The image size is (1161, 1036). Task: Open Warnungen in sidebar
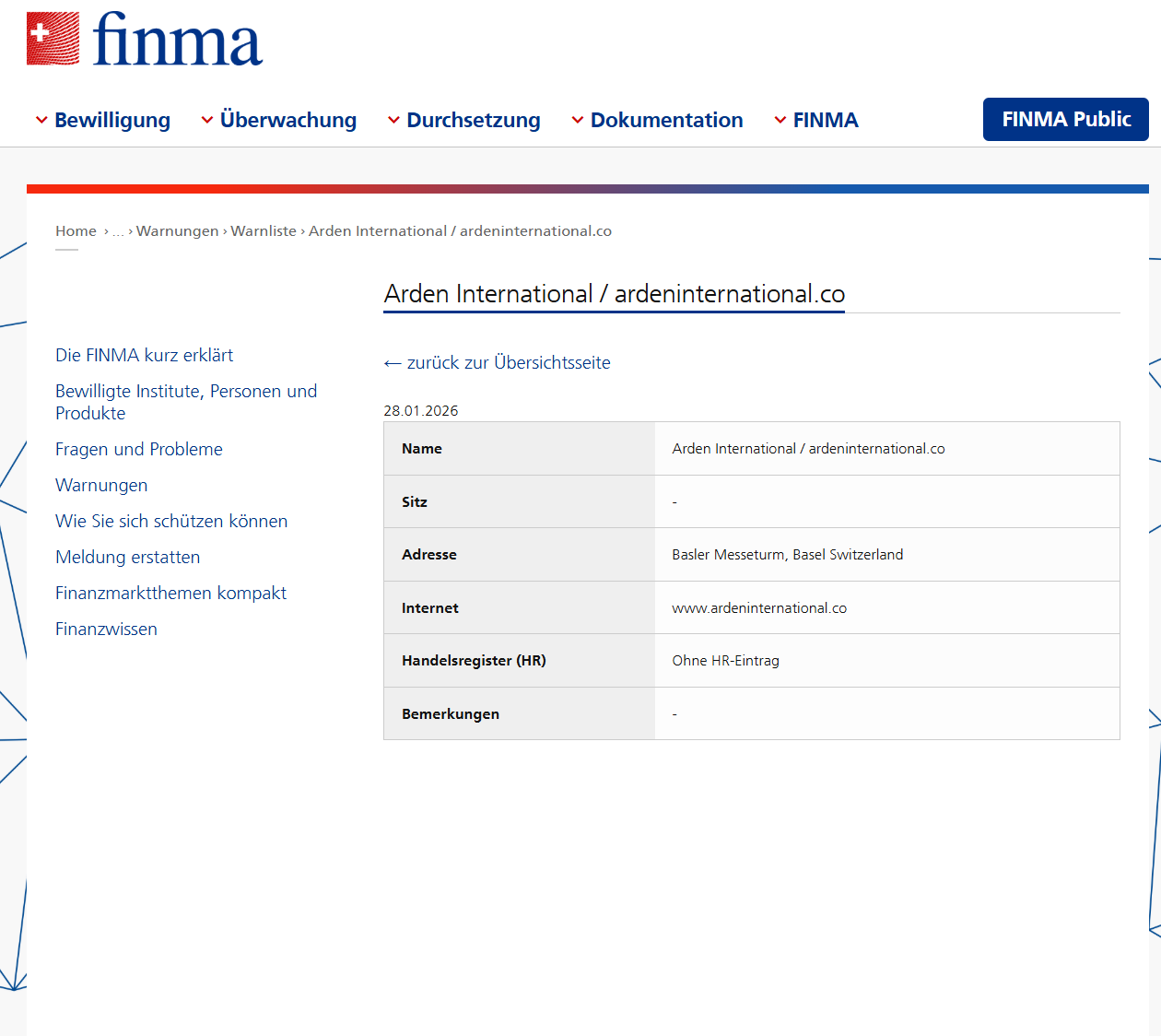tap(101, 486)
